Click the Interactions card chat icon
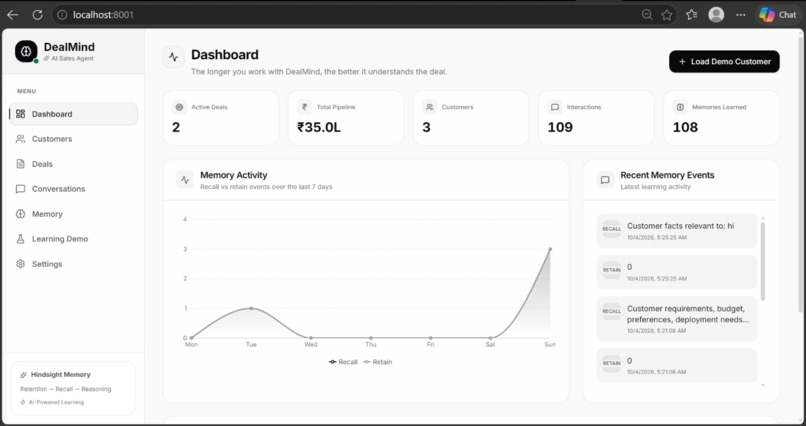 coord(555,107)
